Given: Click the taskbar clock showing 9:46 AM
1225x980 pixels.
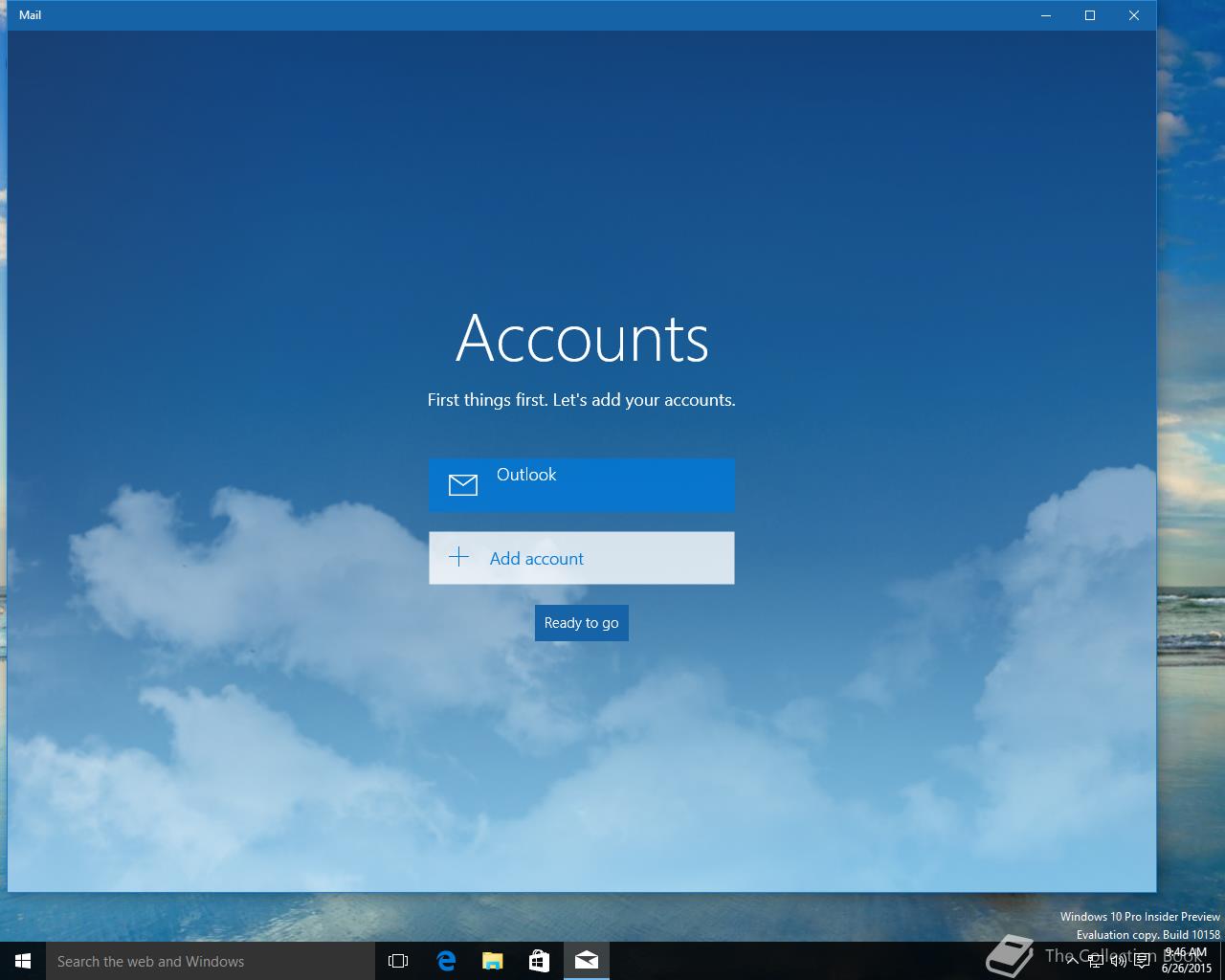Looking at the screenshot, I should point(1187,961).
